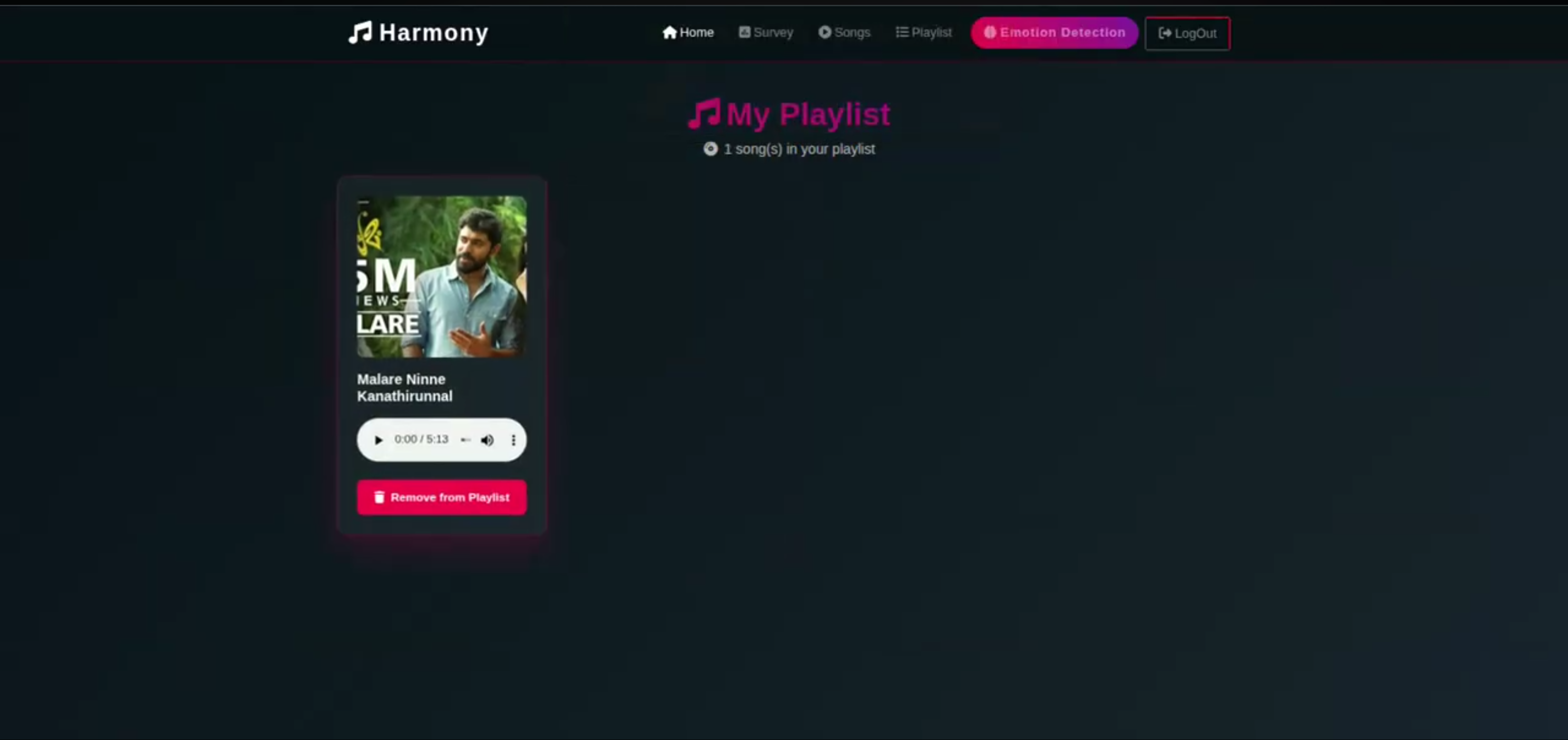Click the Harmony brand name text
The height and width of the screenshot is (740, 1568).
[x=433, y=33]
